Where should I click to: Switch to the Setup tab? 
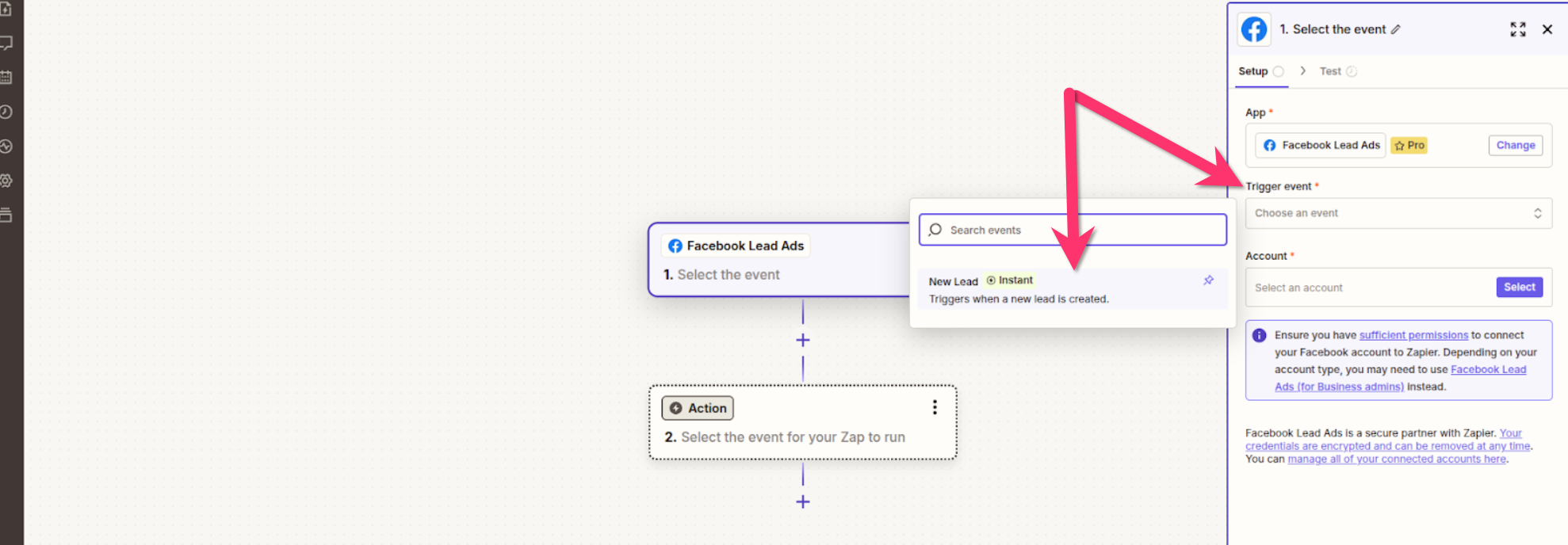[1253, 71]
